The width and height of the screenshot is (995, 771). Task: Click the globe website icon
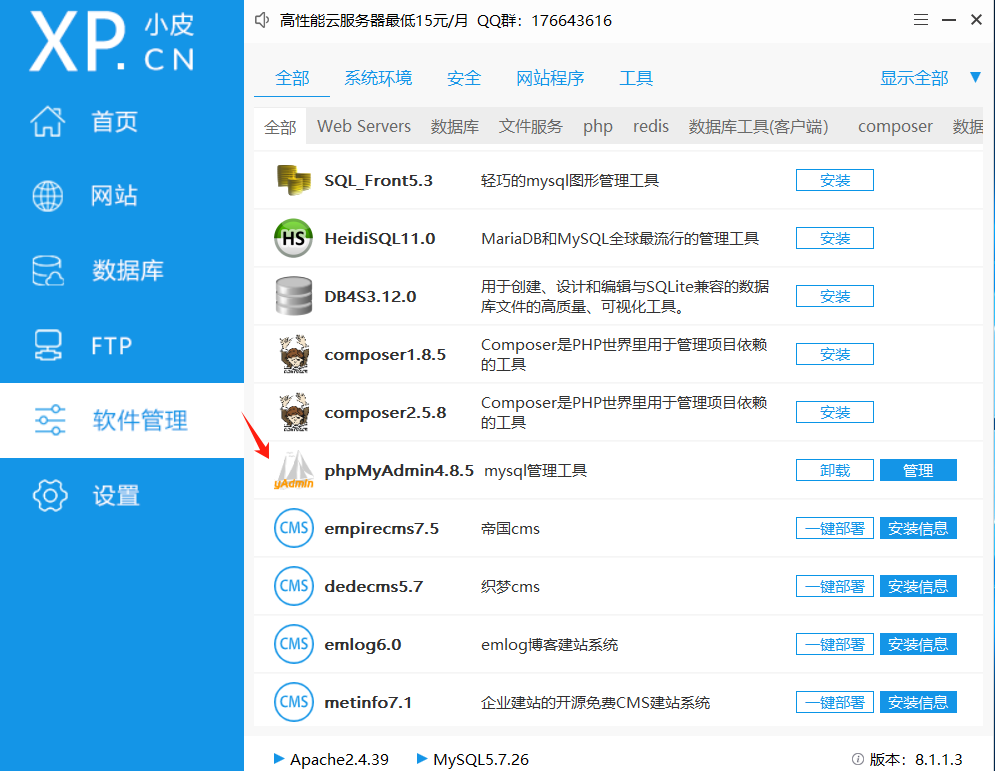(48, 195)
